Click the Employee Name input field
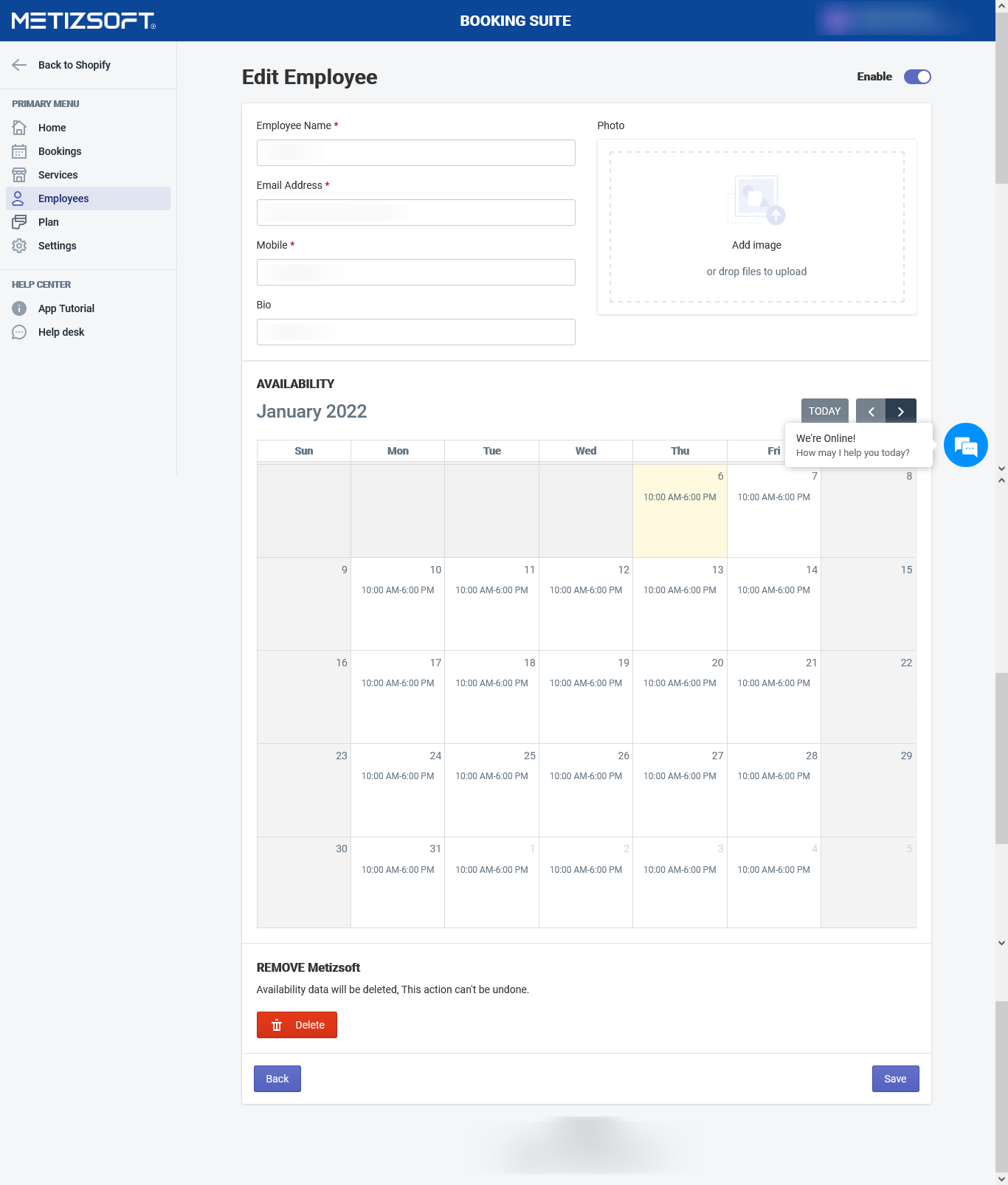The height and width of the screenshot is (1185, 1008). point(415,153)
